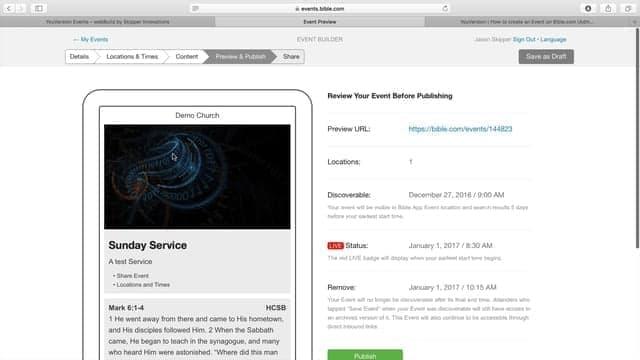This screenshot has width=640, height=360.
Task: Switch to the How to create an Event tab
Action: [x=527, y=22]
